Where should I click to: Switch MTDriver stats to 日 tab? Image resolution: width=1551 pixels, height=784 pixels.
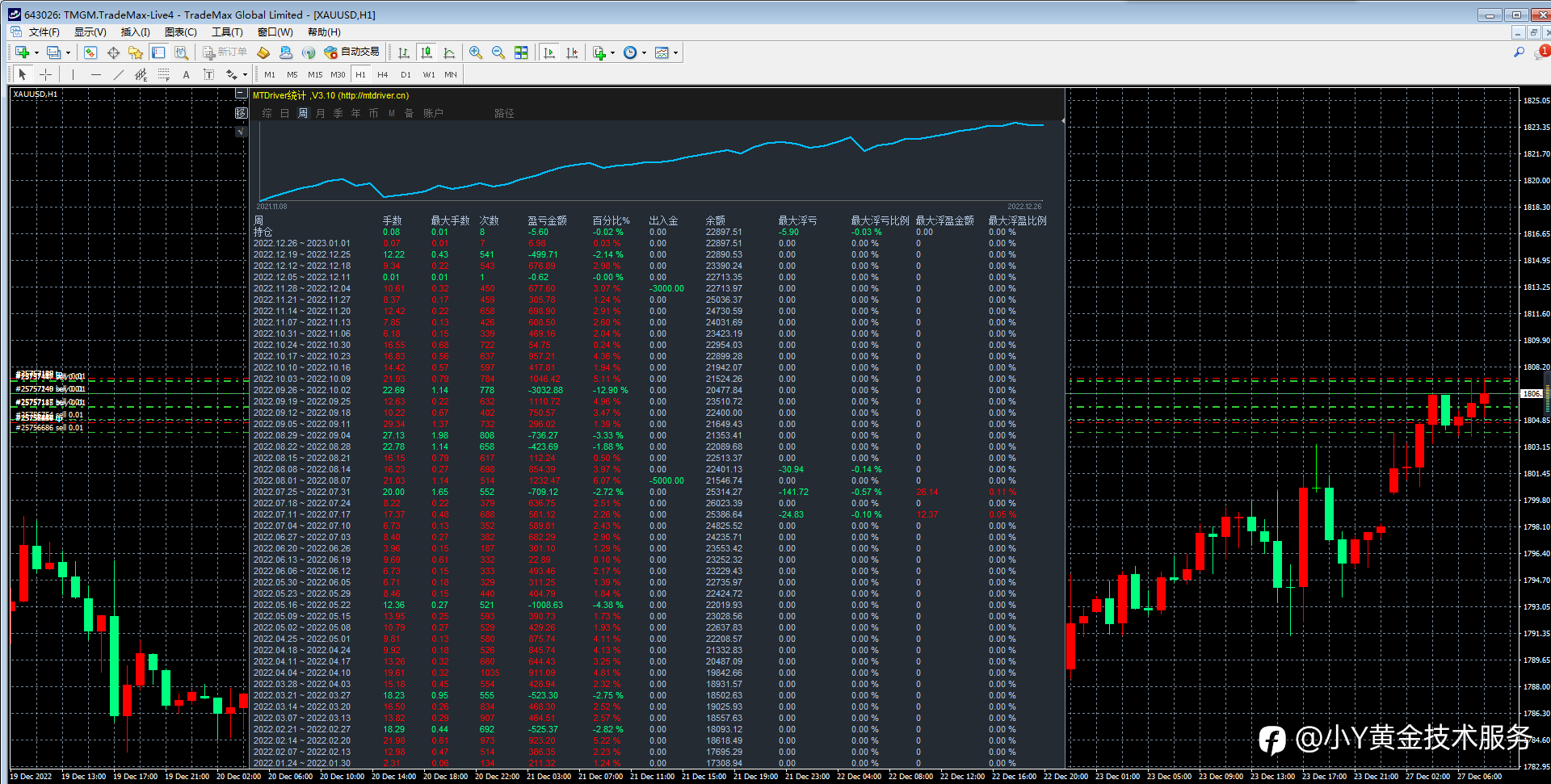click(284, 113)
